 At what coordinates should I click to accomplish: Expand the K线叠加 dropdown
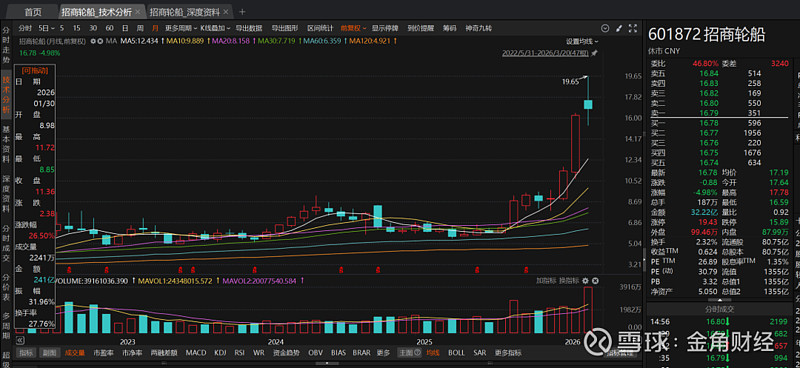pos(215,28)
